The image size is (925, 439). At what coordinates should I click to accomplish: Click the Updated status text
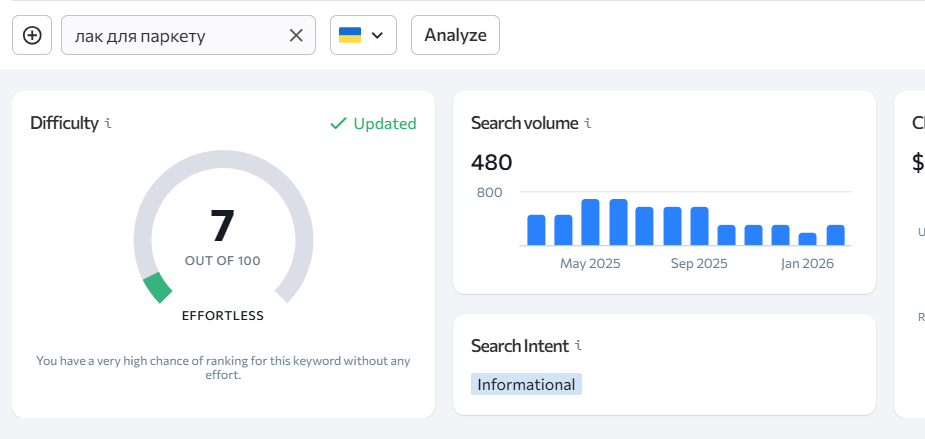pyautogui.click(x=385, y=124)
